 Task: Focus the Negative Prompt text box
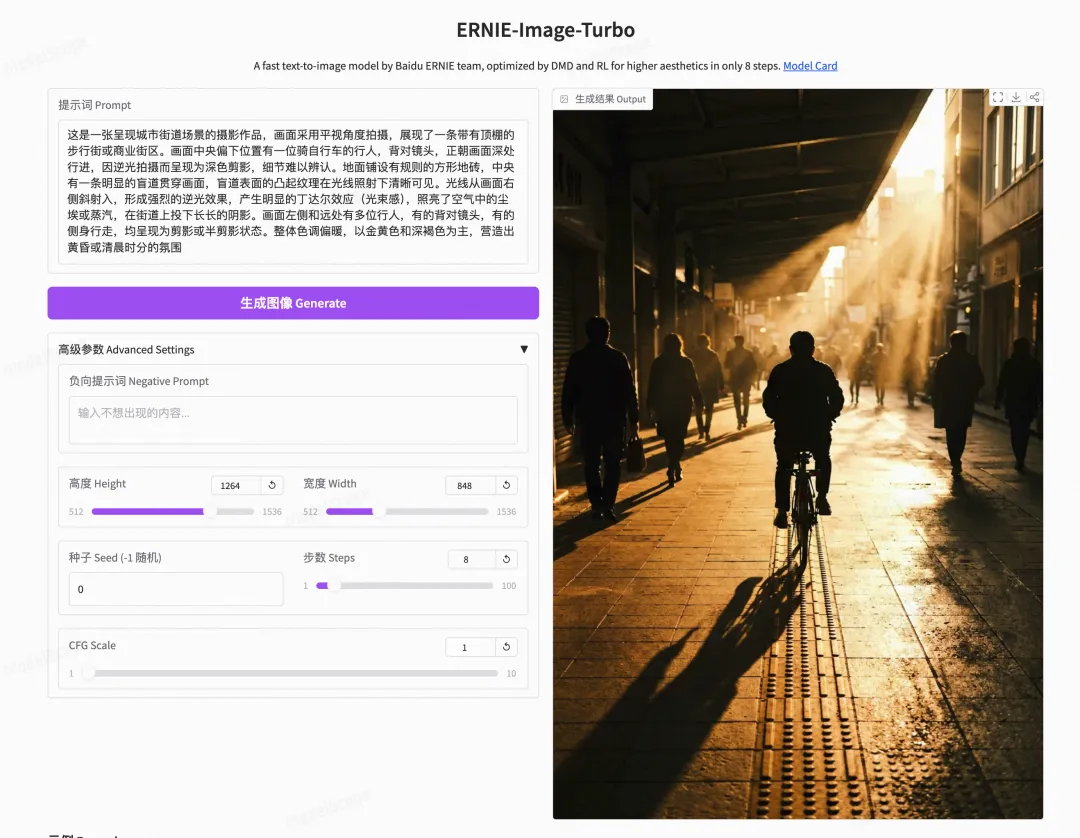(x=293, y=420)
